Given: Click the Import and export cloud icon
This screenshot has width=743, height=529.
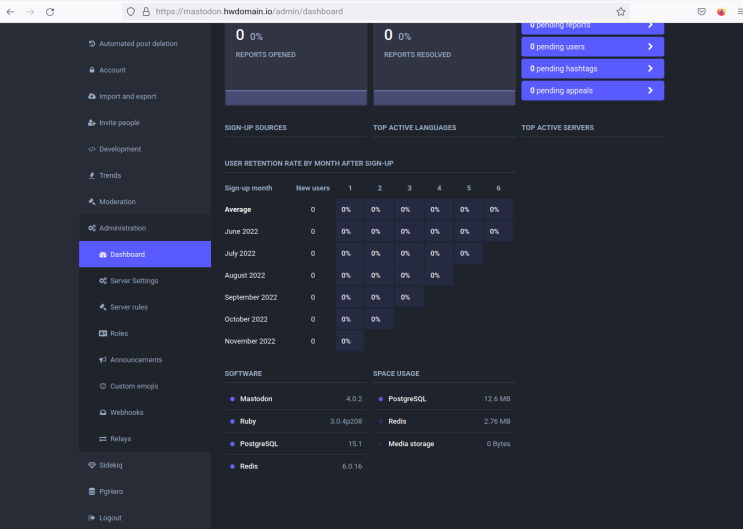Looking at the screenshot, I should click(92, 97).
